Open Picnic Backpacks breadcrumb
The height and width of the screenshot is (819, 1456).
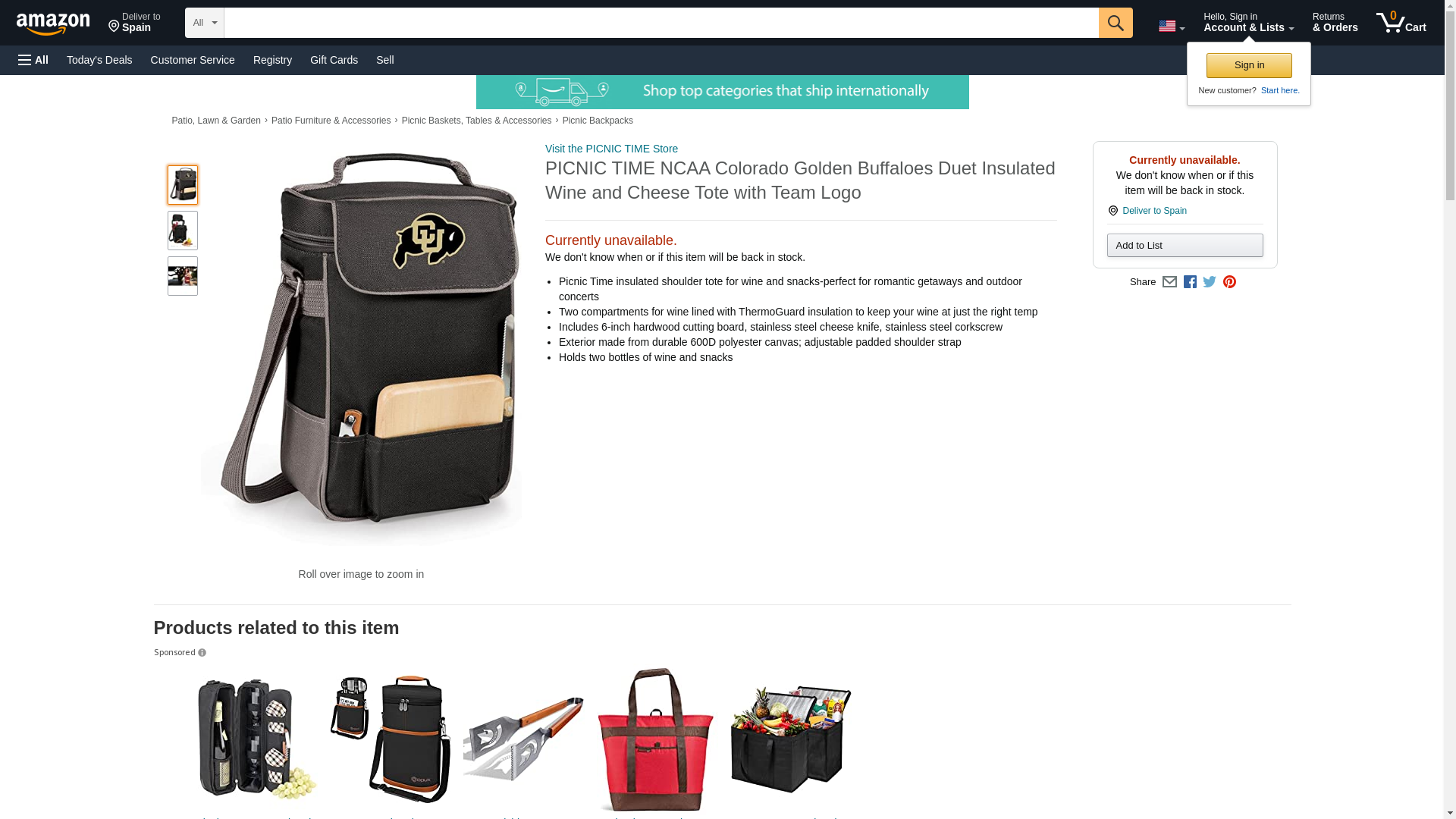[x=598, y=121]
